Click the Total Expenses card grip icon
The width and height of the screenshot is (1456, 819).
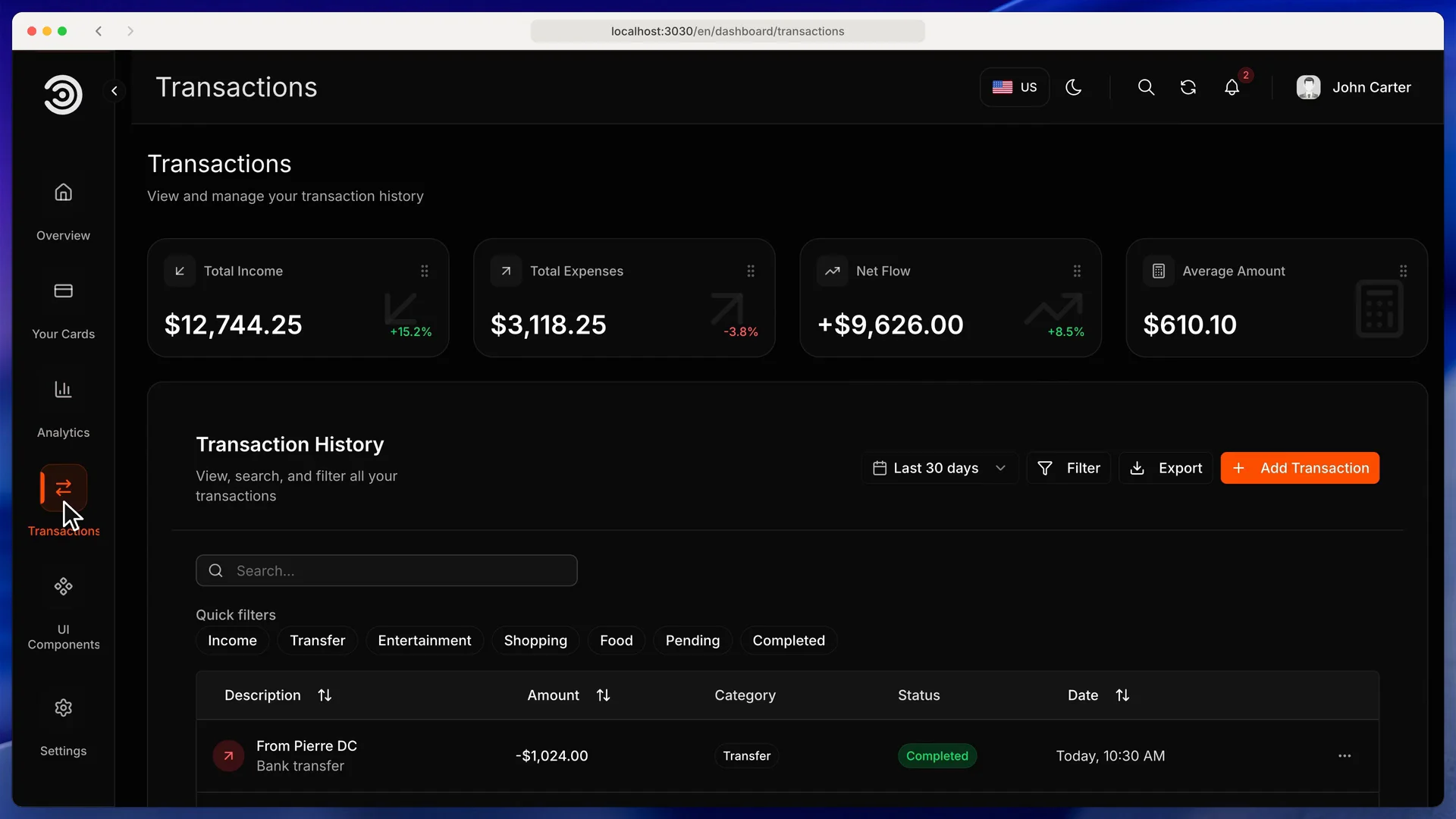(751, 271)
